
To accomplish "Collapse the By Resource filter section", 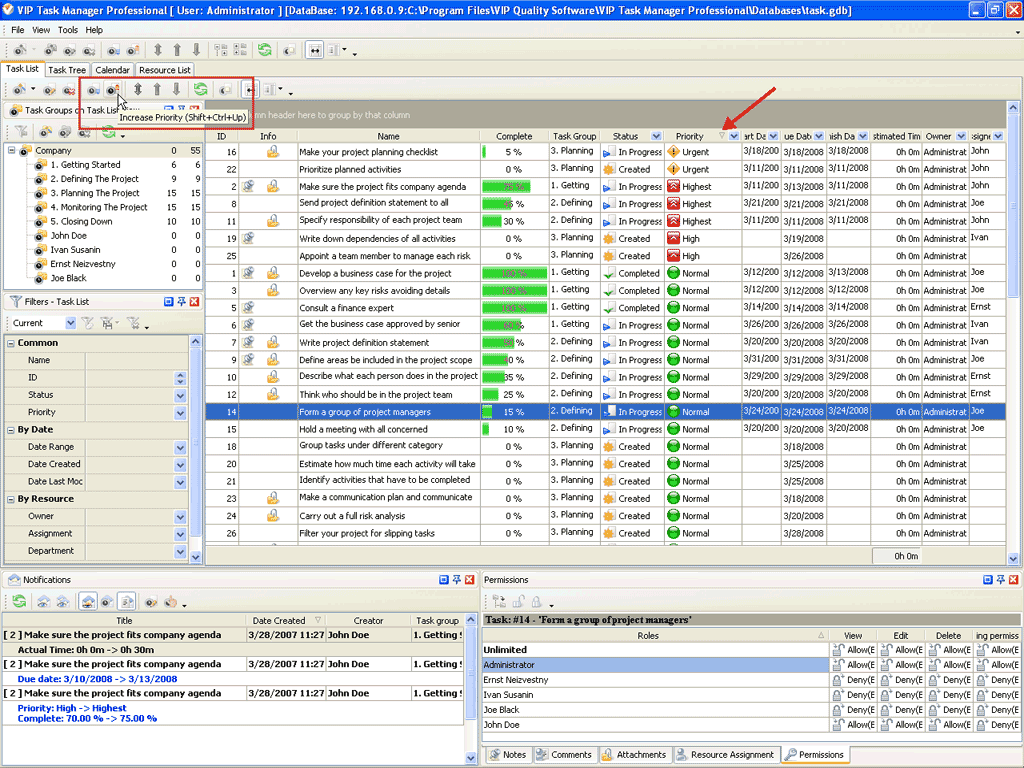I will tap(11, 499).
